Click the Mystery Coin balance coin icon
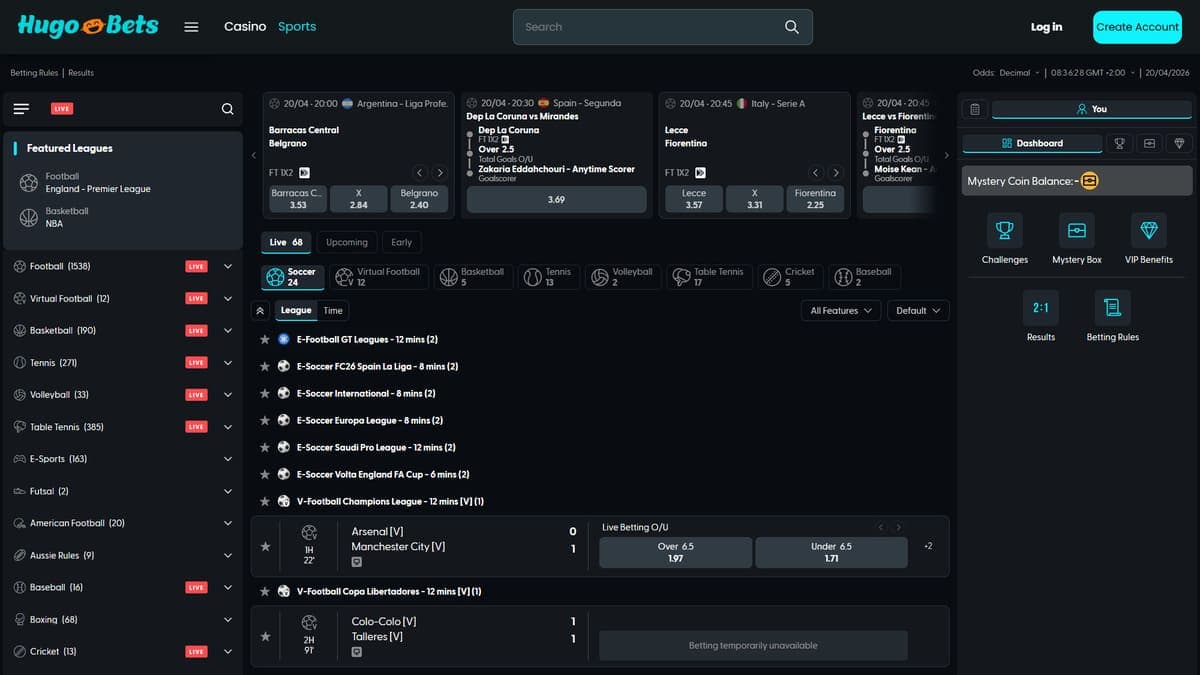This screenshot has width=1200, height=675. pos(1089,181)
